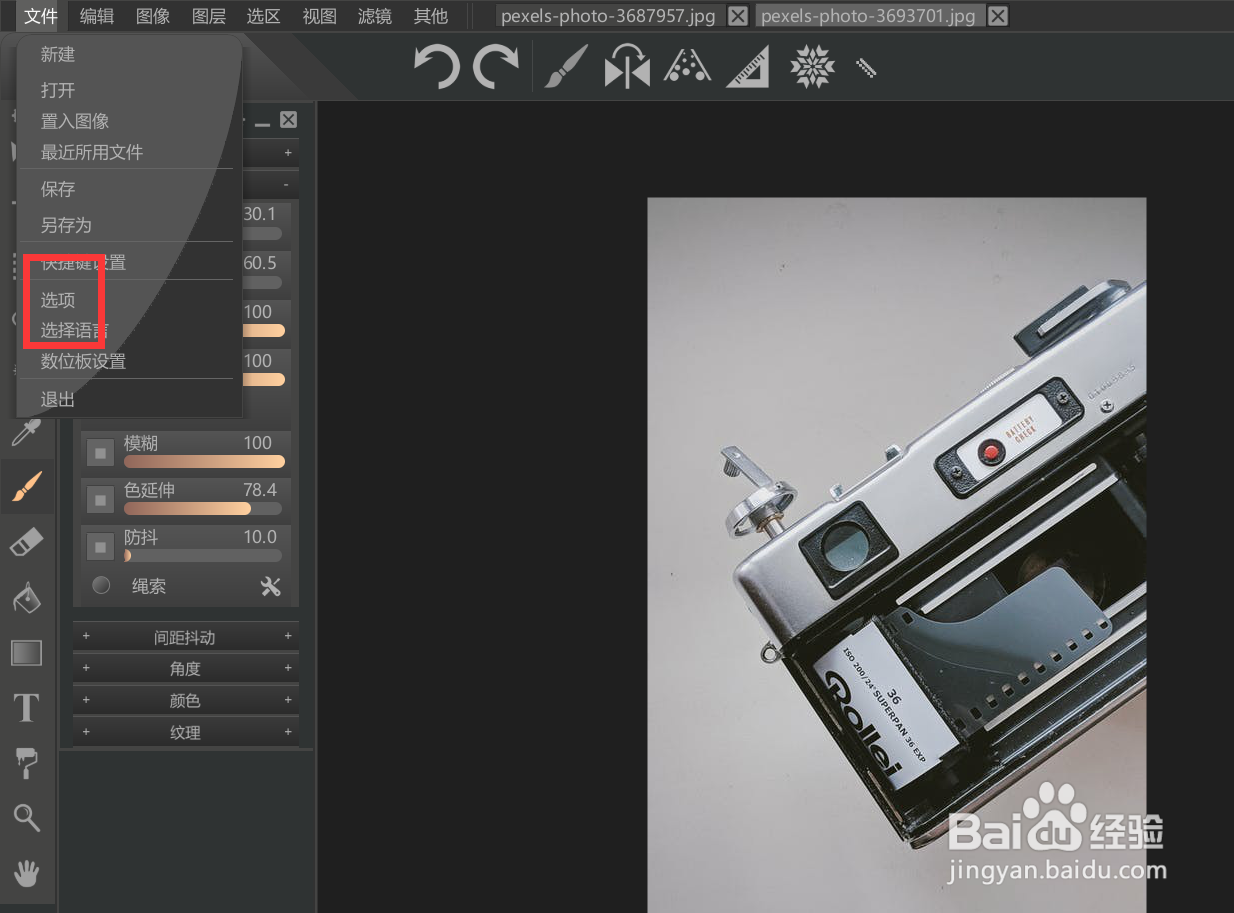This screenshot has width=1234, height=913.
Task: Collapse the panel section with minus sign
Action: tap(286, 185)
